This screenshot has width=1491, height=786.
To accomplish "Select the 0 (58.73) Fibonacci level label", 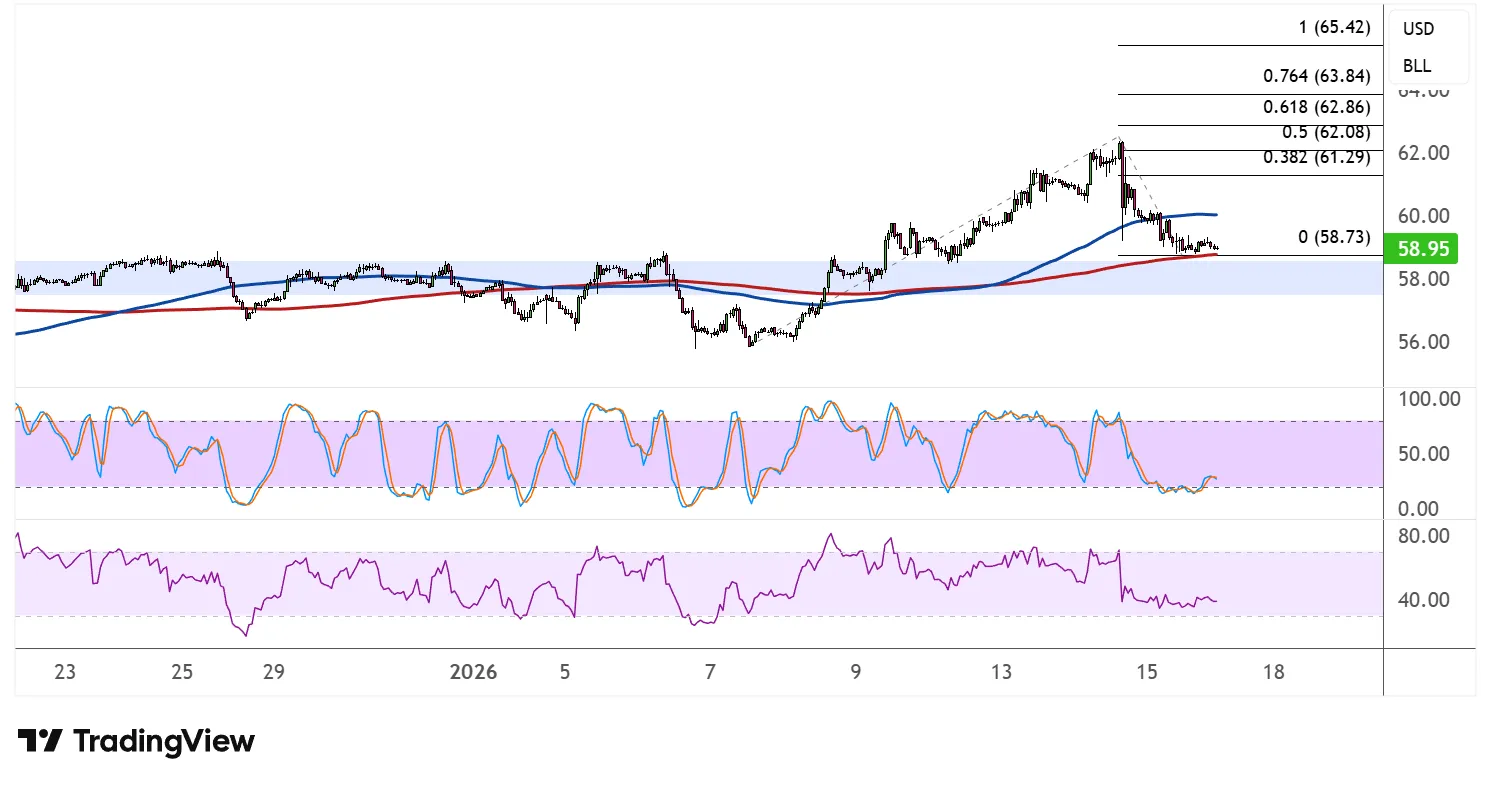I will [1325, 237].
